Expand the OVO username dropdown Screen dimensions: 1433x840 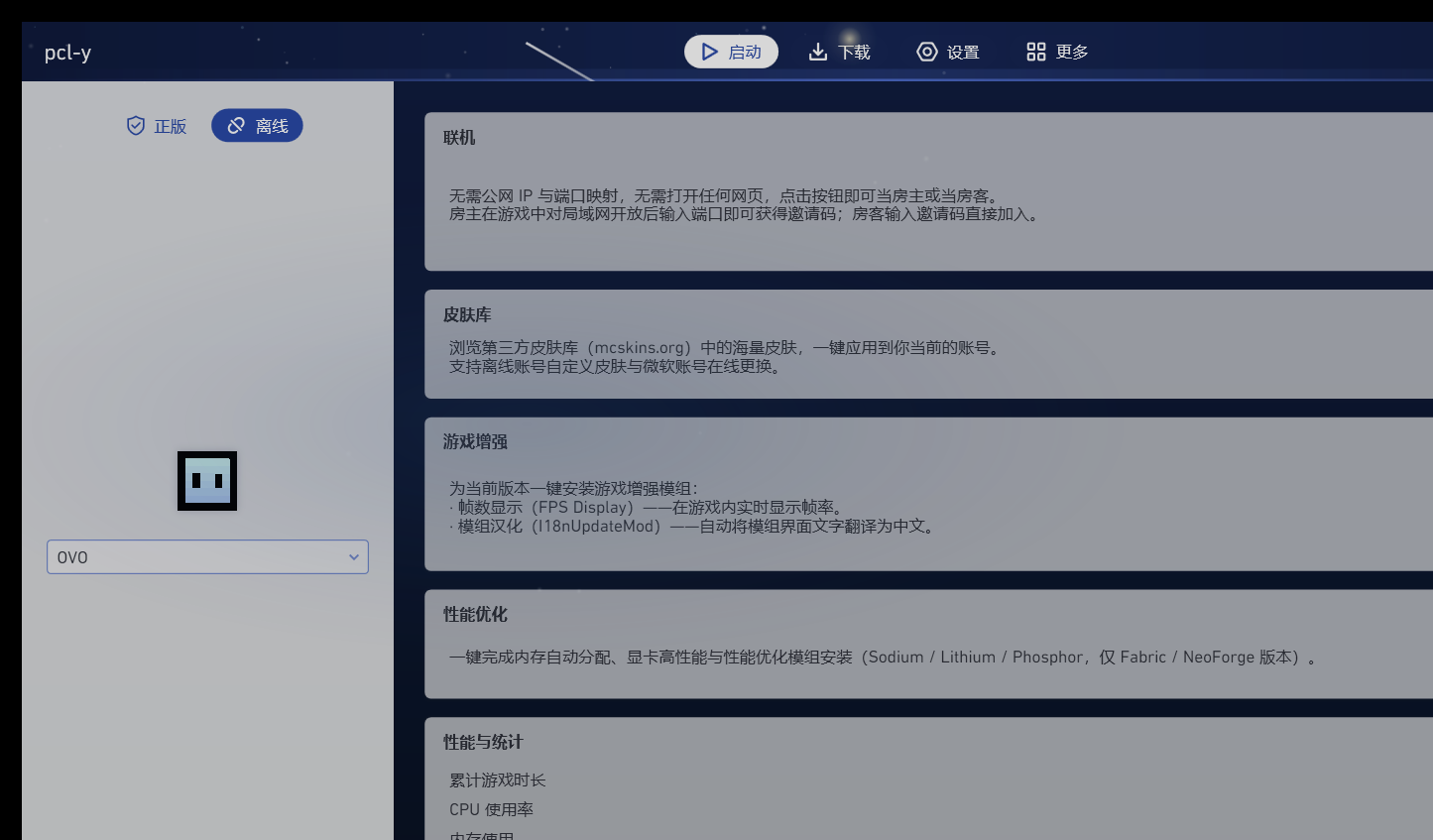click(x=207, y=557)
